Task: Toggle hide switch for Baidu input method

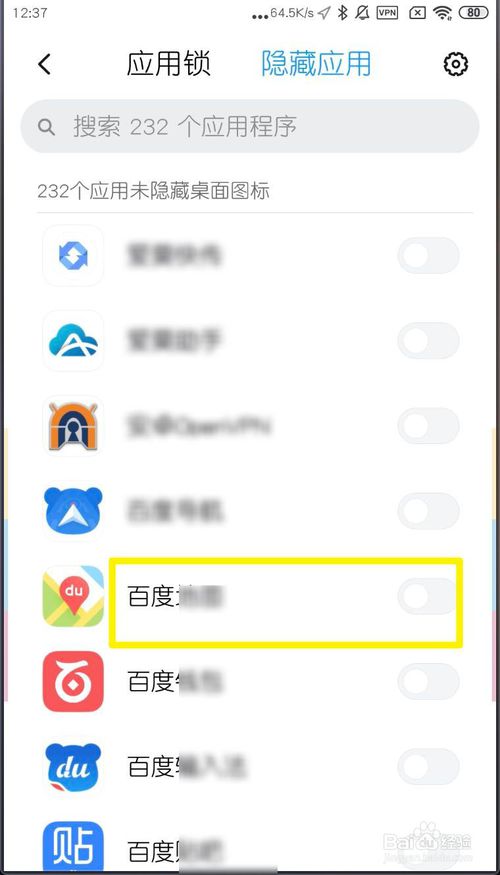Action: tap(428, 767)
